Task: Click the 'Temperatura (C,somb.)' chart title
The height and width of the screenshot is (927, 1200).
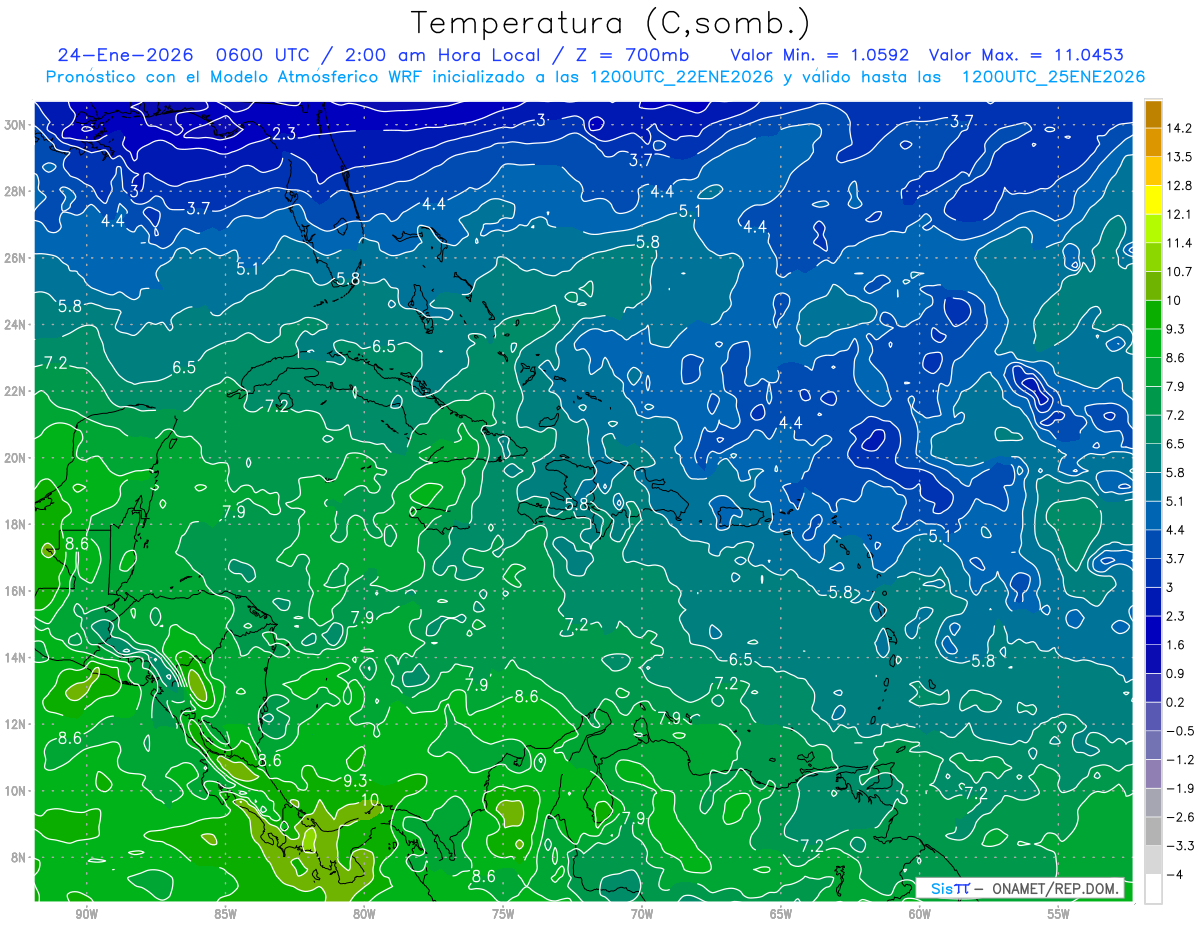Action: [x=611, y=24]
